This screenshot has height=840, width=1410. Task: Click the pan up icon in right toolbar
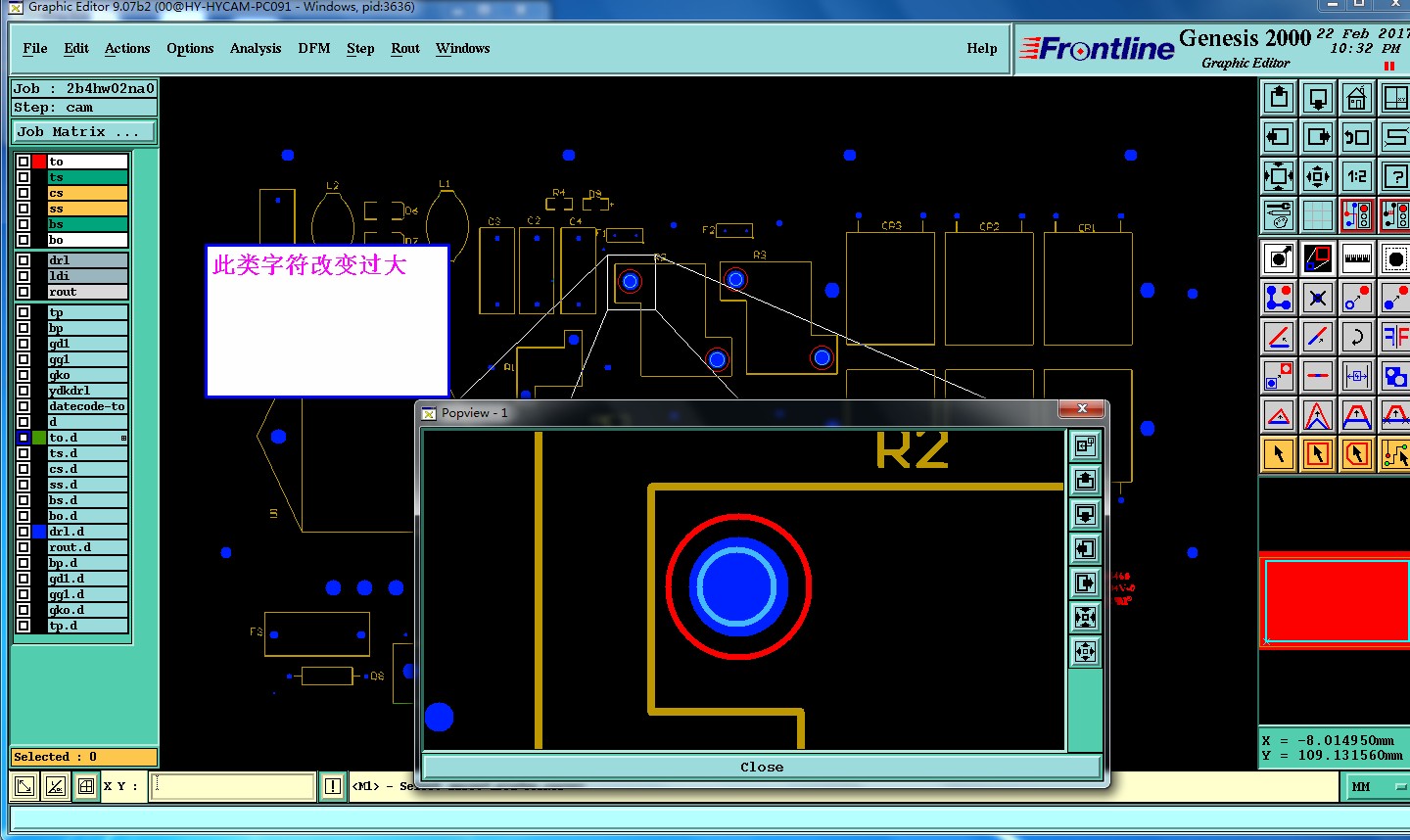[x=1279, y=98]
